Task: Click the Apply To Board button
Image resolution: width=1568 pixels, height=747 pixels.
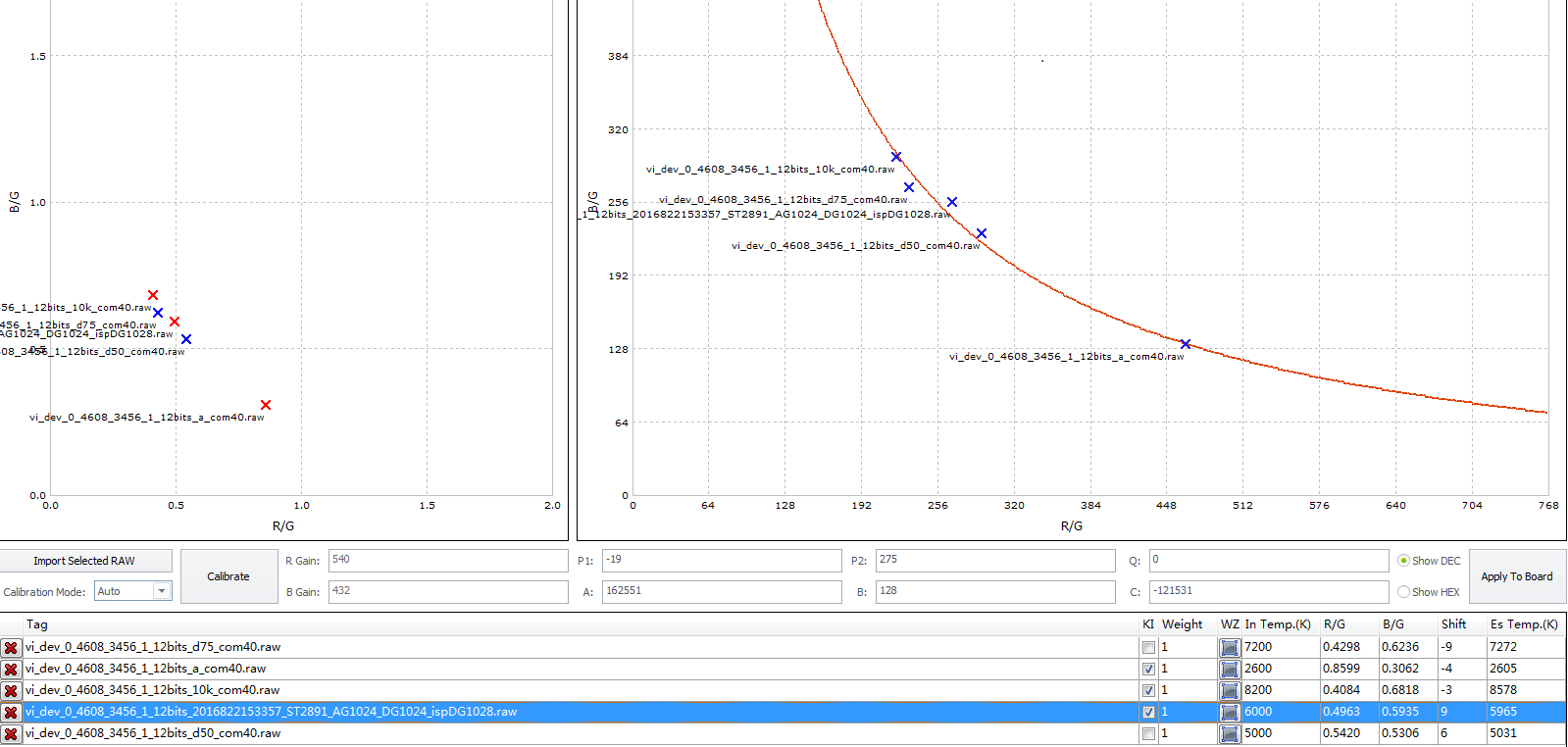Action: coord(1516,576)
